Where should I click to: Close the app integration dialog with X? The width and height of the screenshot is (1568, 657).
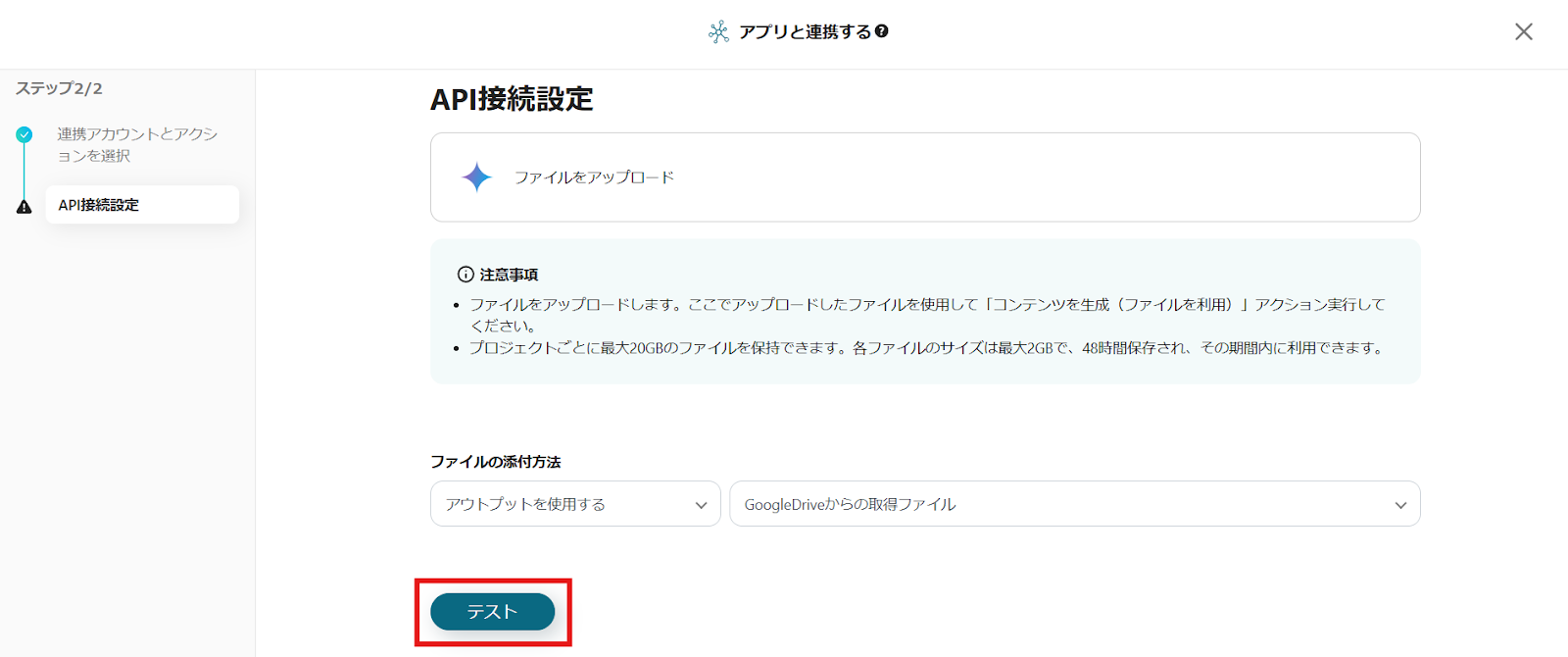1523,31
